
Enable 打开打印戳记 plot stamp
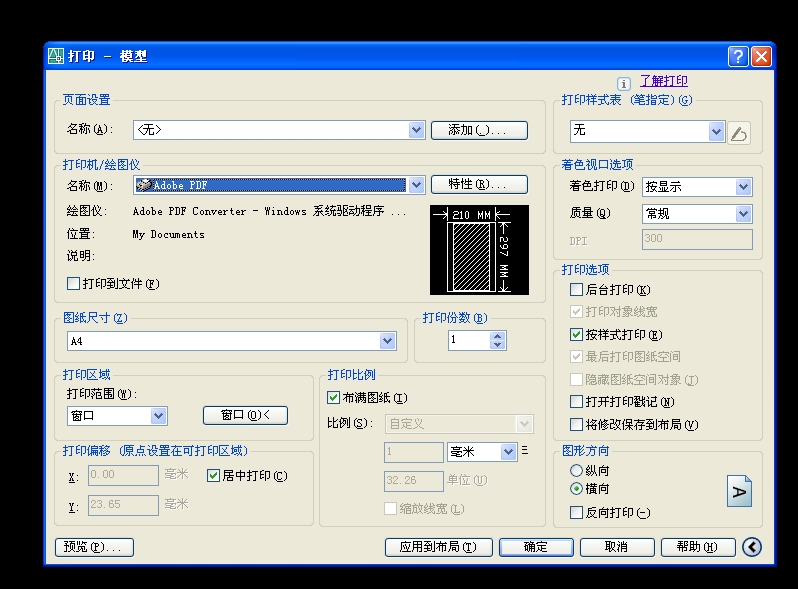click(x=576, y=402)
